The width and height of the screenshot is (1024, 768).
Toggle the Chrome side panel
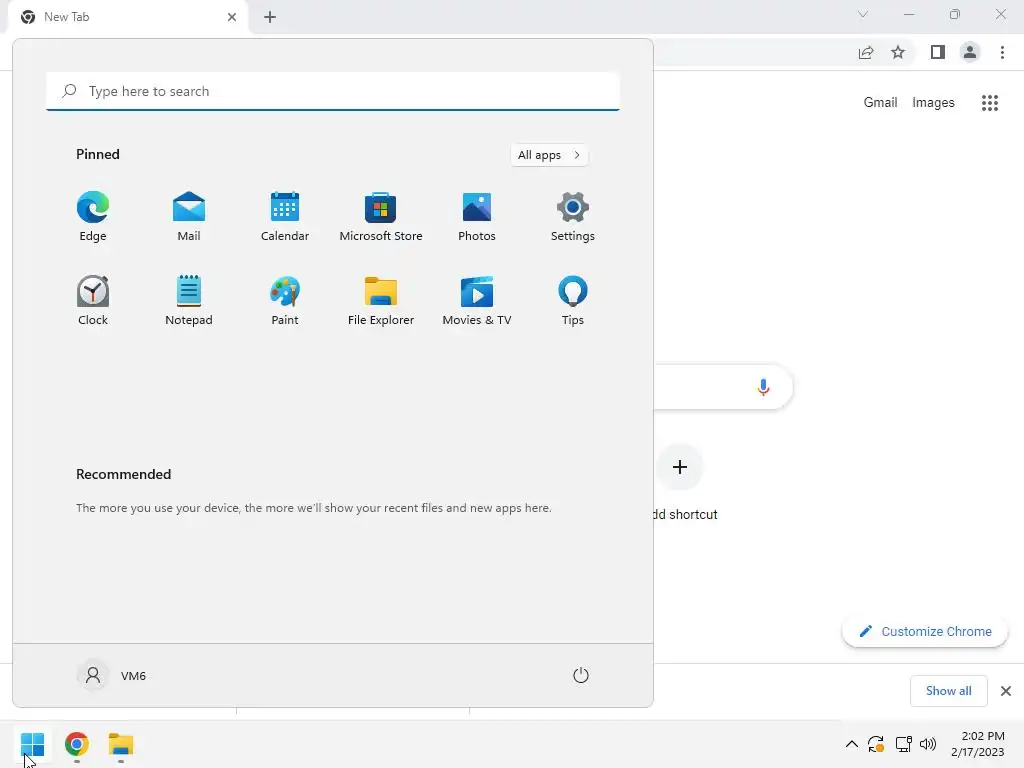[x=938, y=52]
